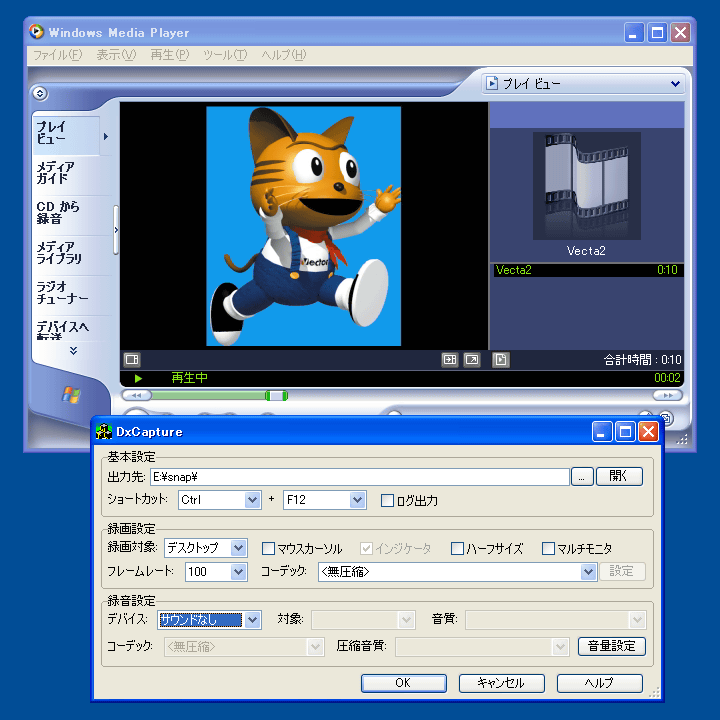Click the green play status icon
Image resolution: width=720 pixels, height=720 pixels.
point(138,378)
